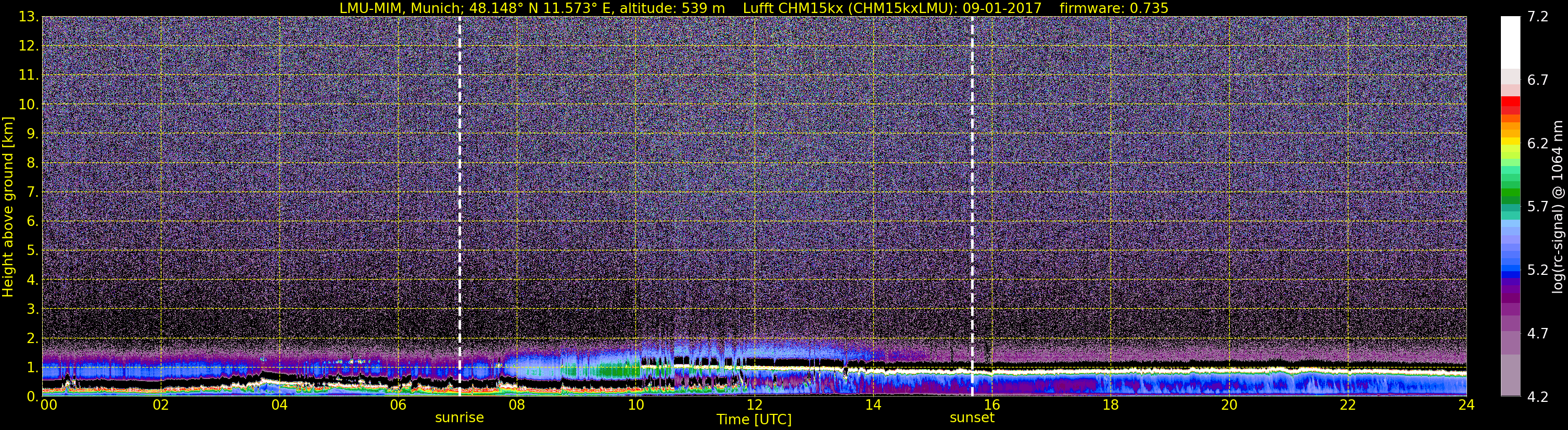Screen dimensions: 1568x430
Task: Click the height axis tick '6.'
Action: click(33, 222)
